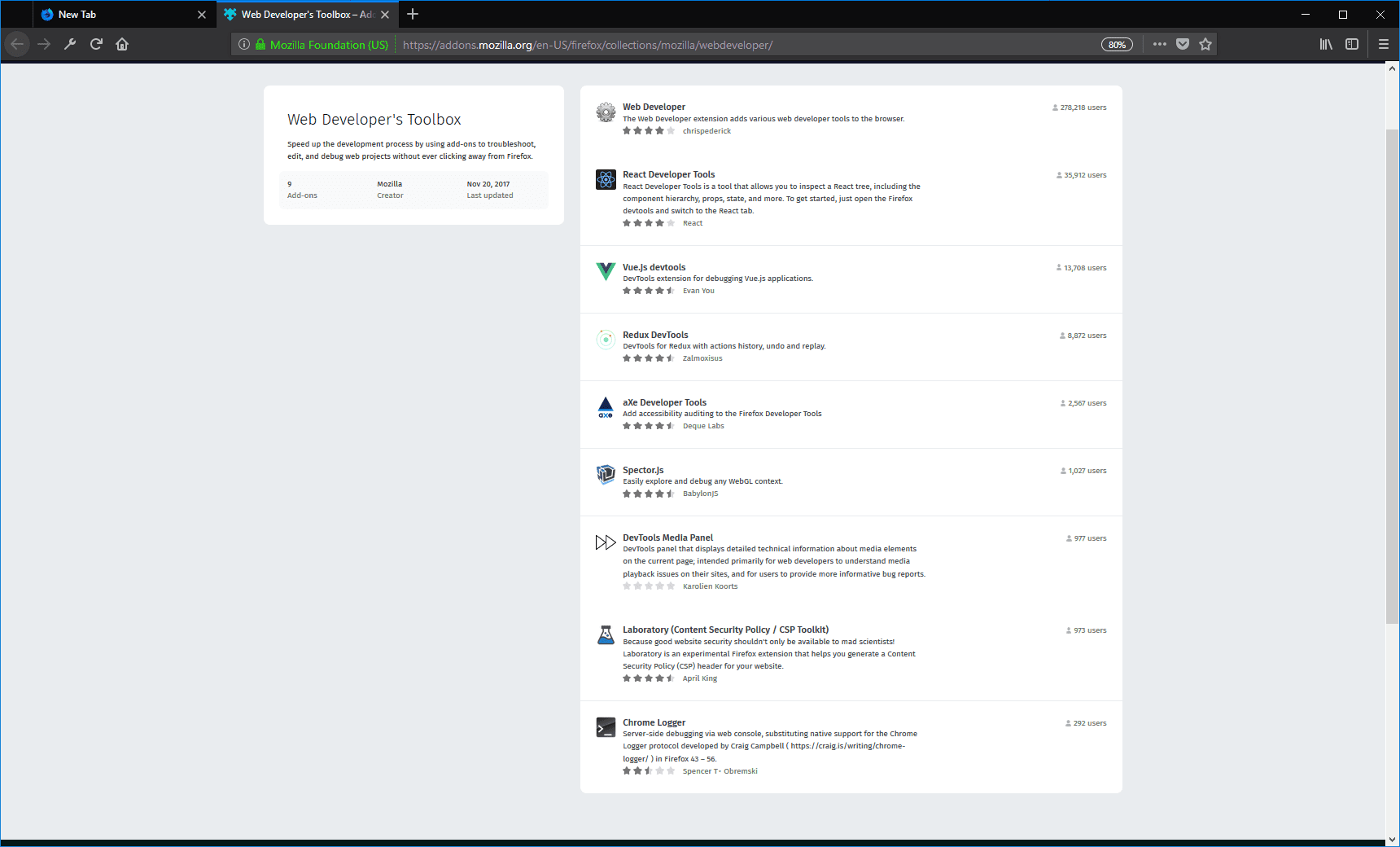Reload the current page
Viewport: 1400px width, 847px height.
pyautogui.click(x=96, y=44)
